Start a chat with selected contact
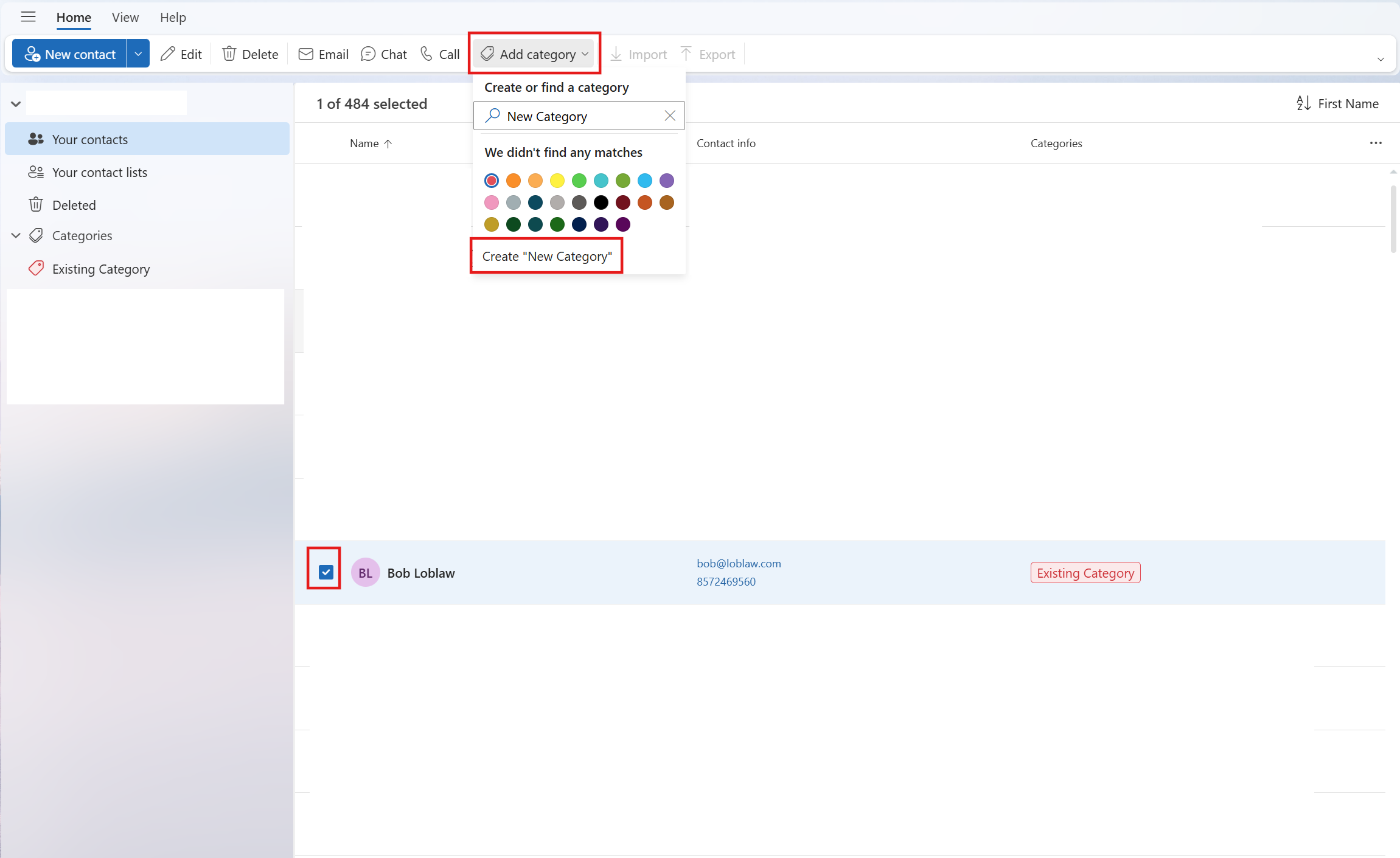Screen dimensions: 1400x858 pos(383,54)
